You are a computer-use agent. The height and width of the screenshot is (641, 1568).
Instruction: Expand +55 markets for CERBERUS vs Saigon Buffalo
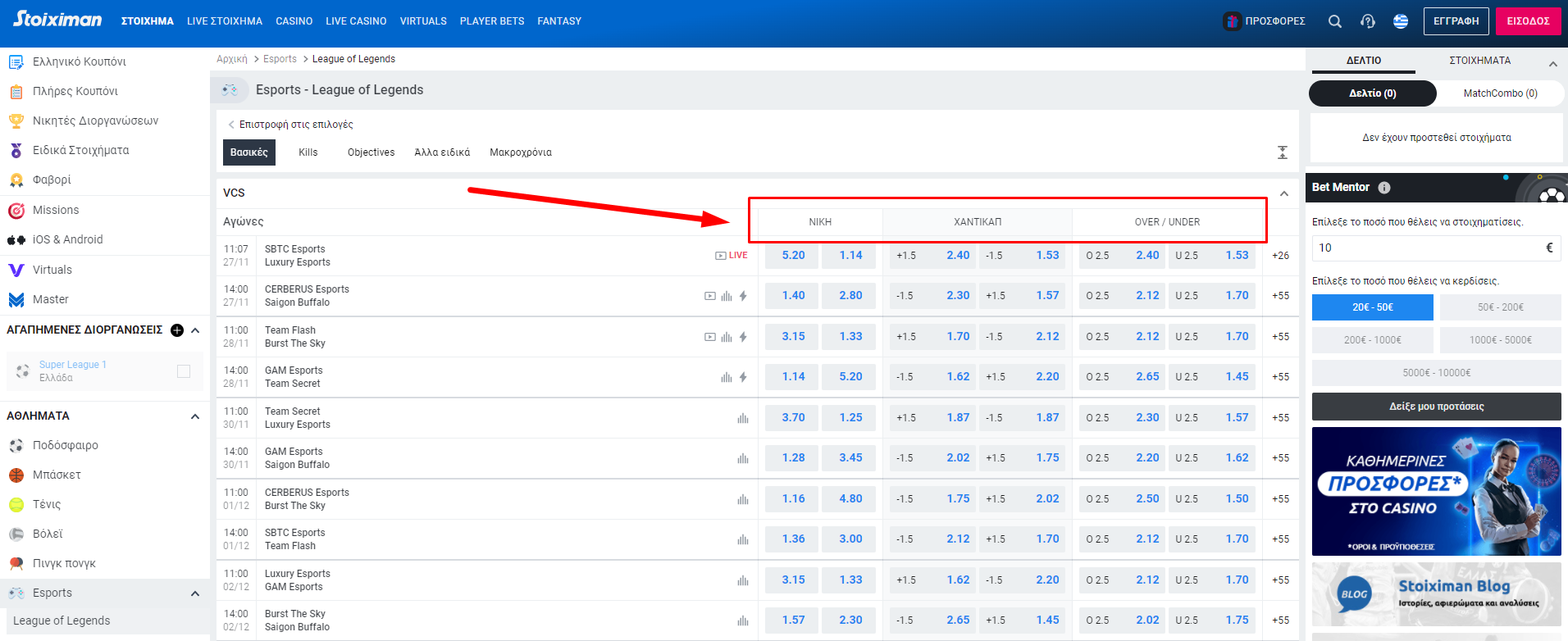pyautogui.click(x=1280, y=296)
